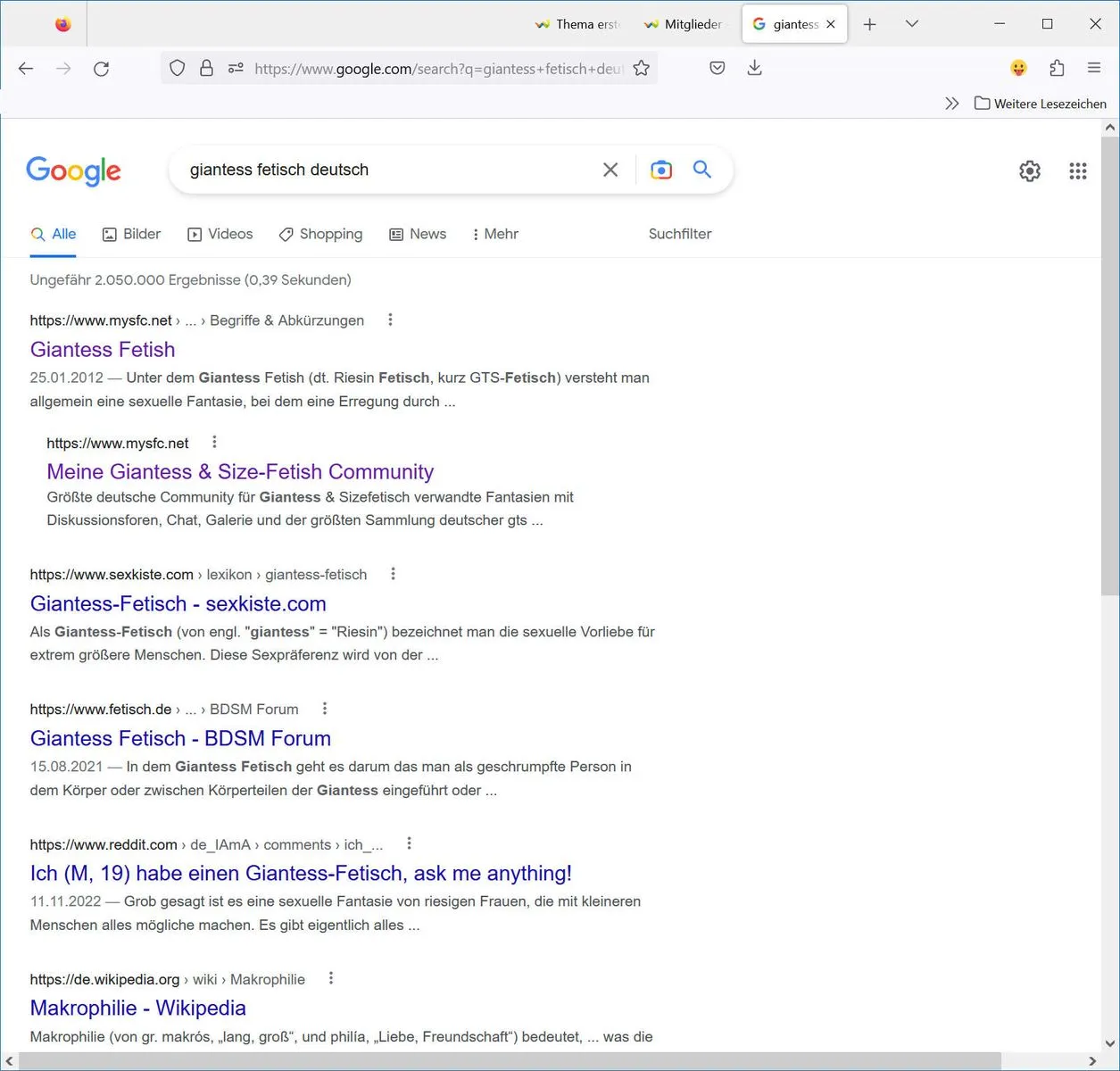Open the extensions puzzle-piece menu
1120x1071 pixels.
[1058, 68]
